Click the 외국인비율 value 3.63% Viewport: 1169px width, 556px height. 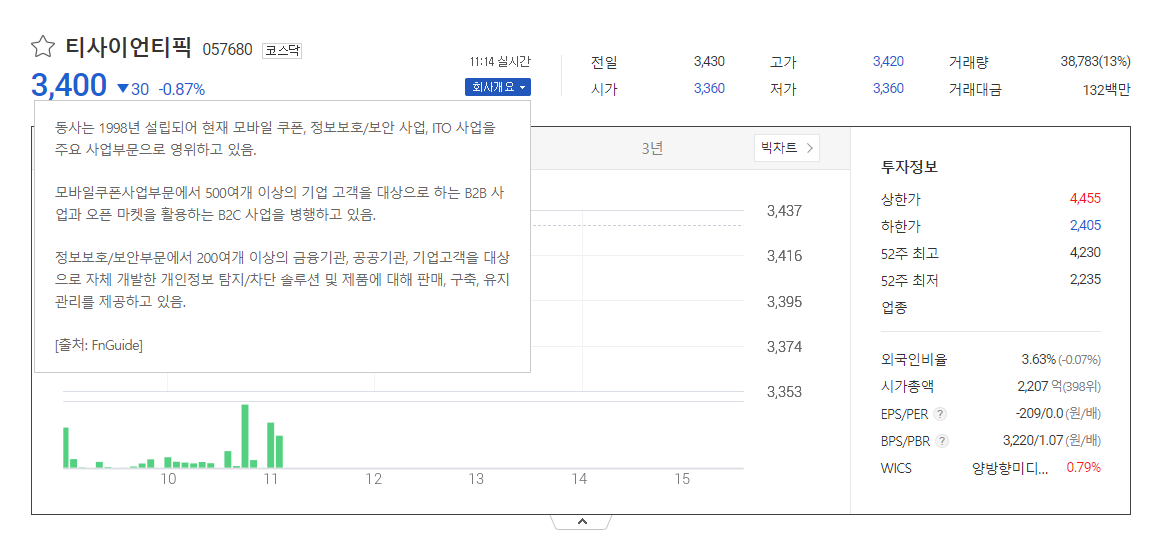[1038, 359]
